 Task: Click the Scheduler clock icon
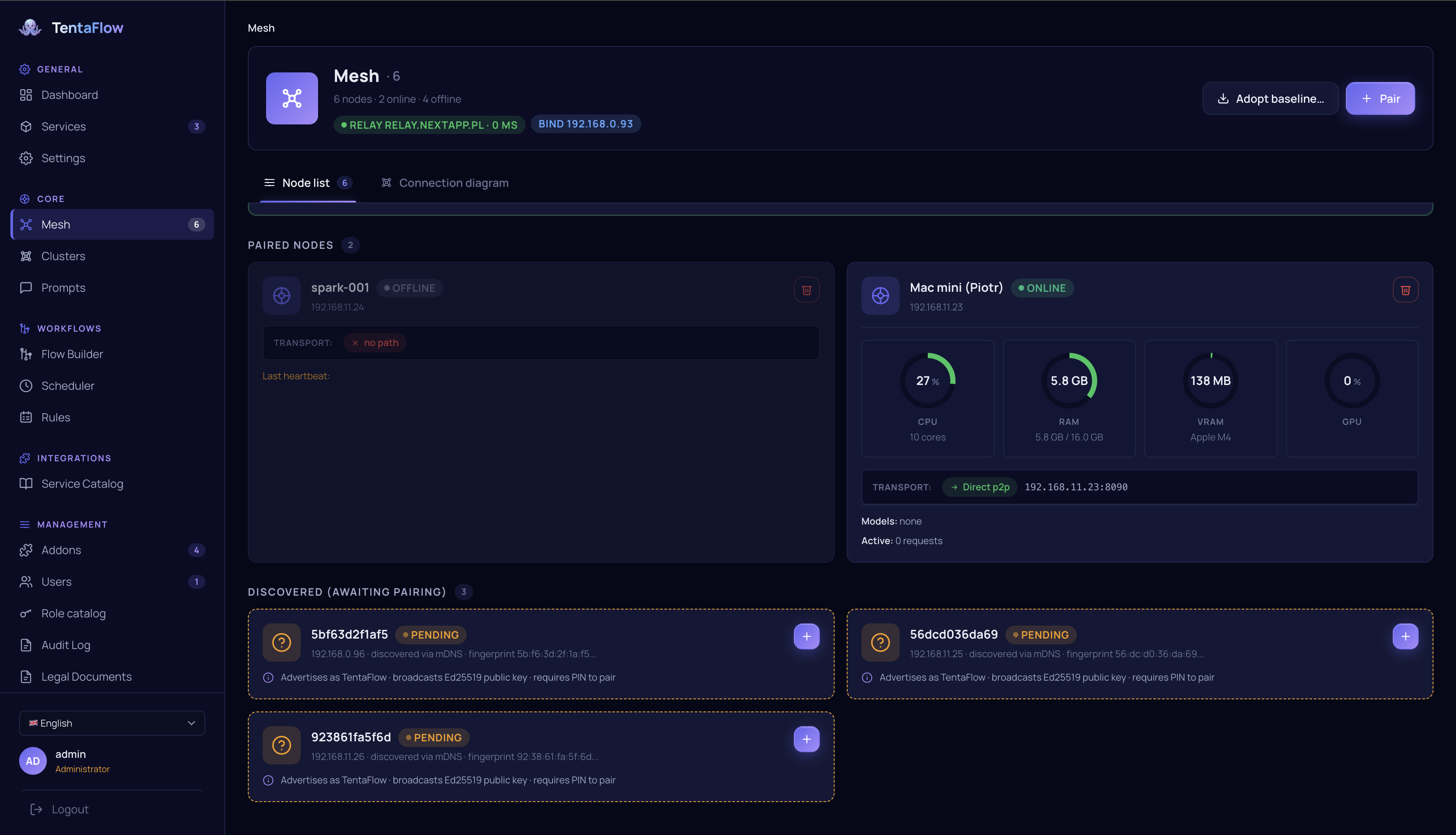tap(26, 385)
